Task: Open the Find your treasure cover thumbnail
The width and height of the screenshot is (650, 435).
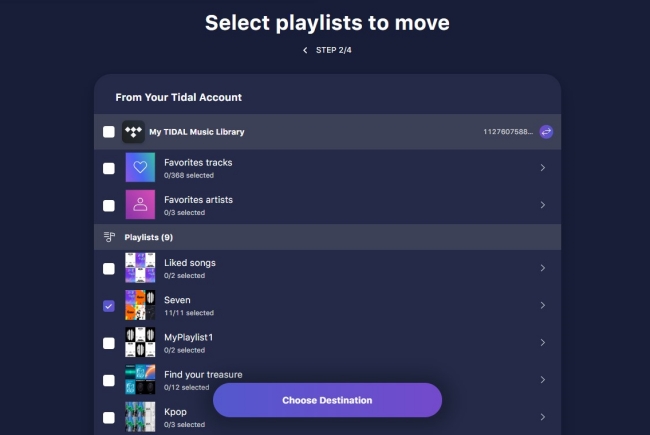Action: (x=140, y=379)
